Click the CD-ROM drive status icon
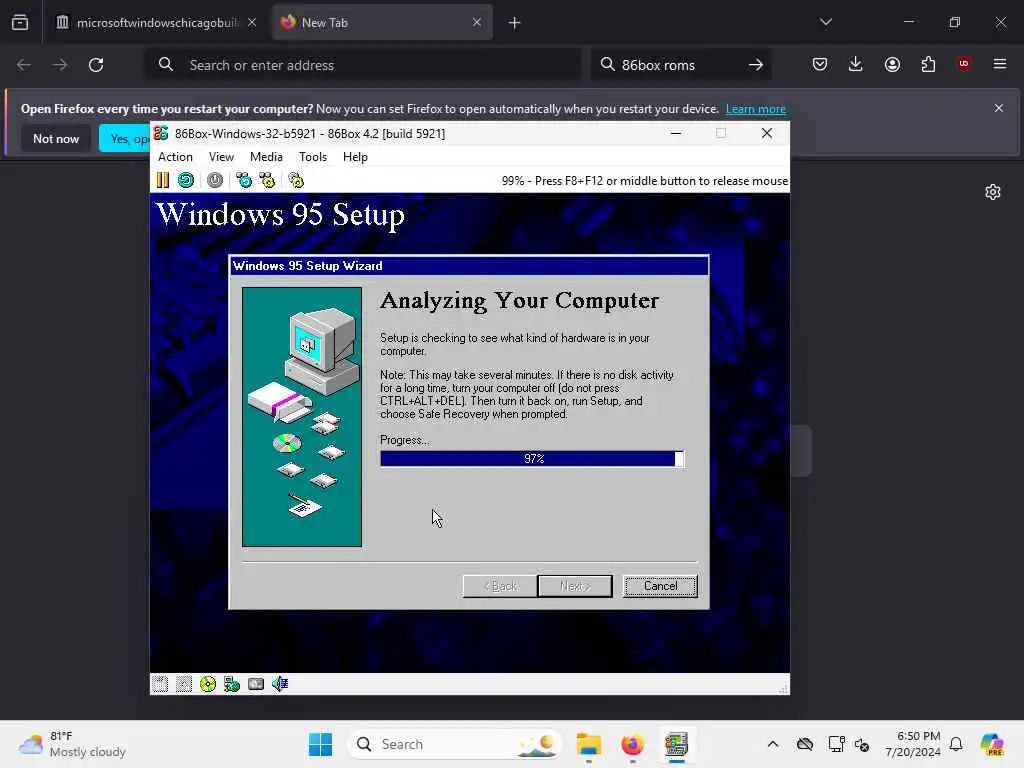This screenshot has height=768, width=1024. (x=208, y=684)
